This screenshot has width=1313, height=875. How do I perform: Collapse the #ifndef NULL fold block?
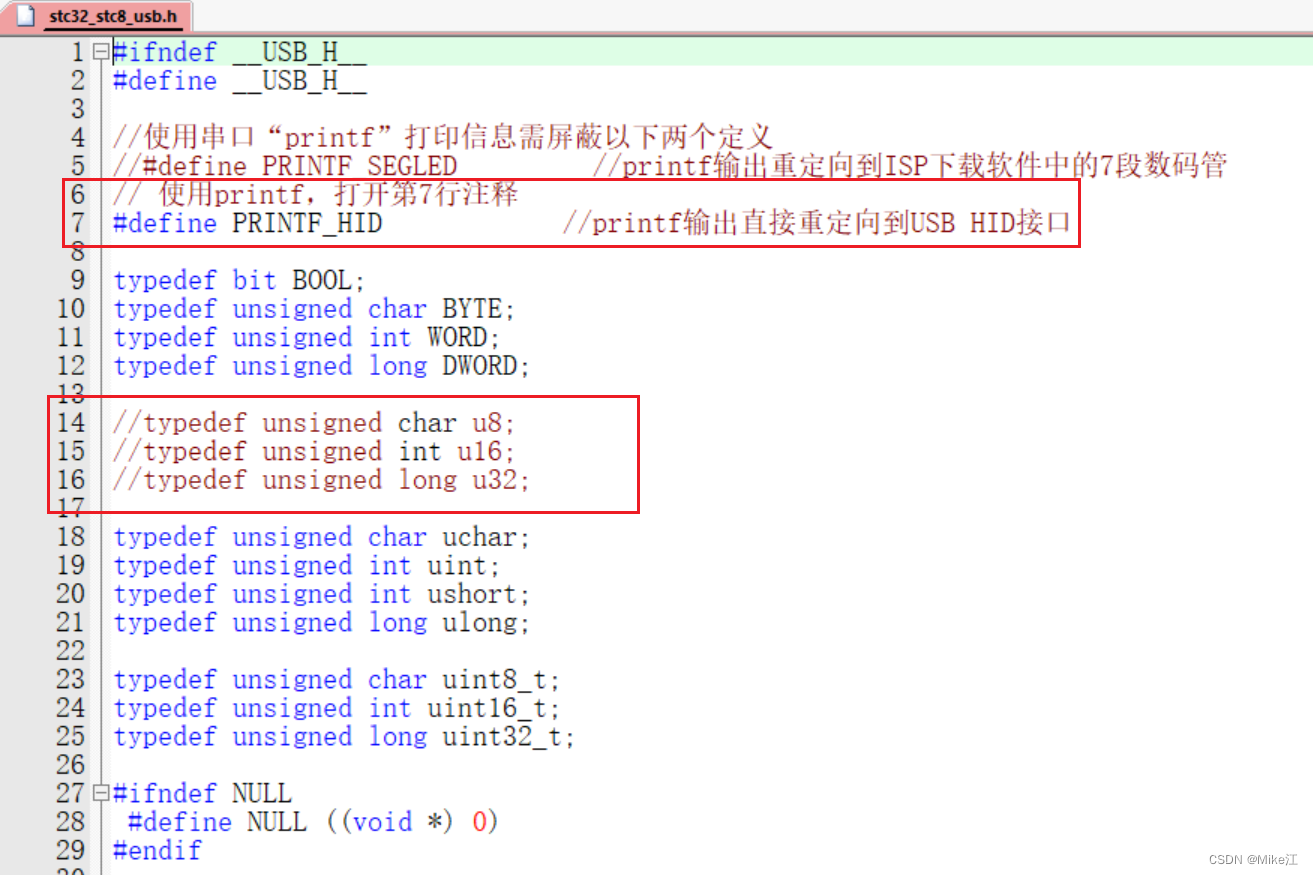[100, 794]
